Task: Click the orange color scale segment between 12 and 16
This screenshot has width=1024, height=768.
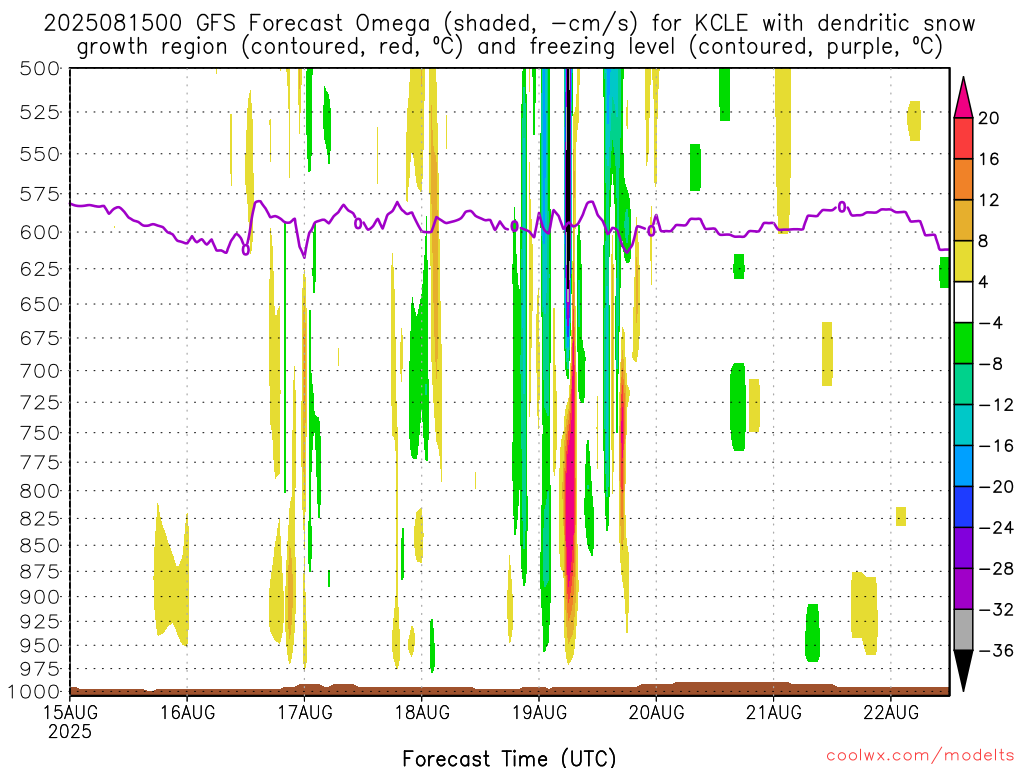Action: 963,180
